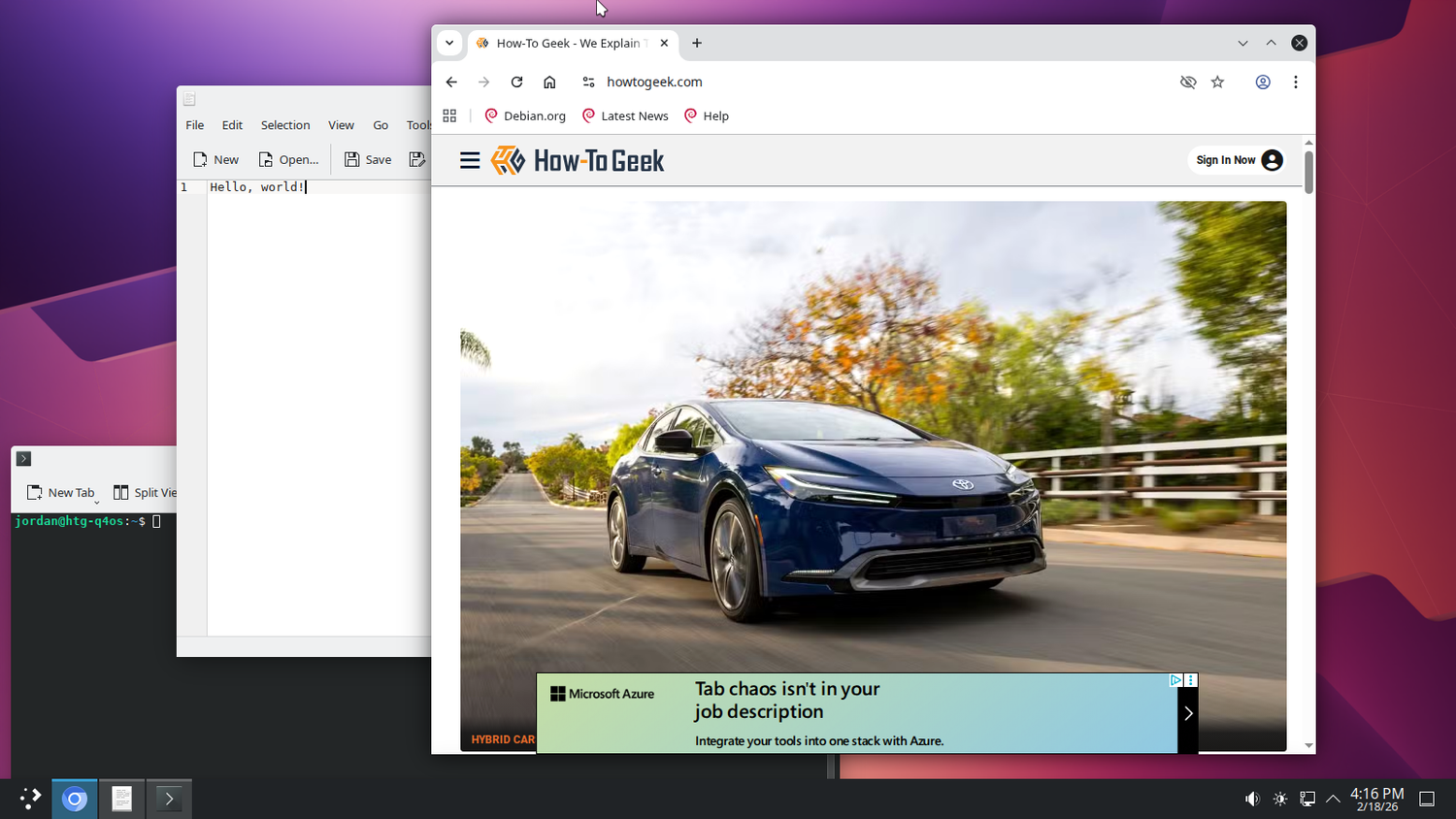Click the show desktop icon in tray
This screenshot has width=1456, height=819.
pos(1427,799)
